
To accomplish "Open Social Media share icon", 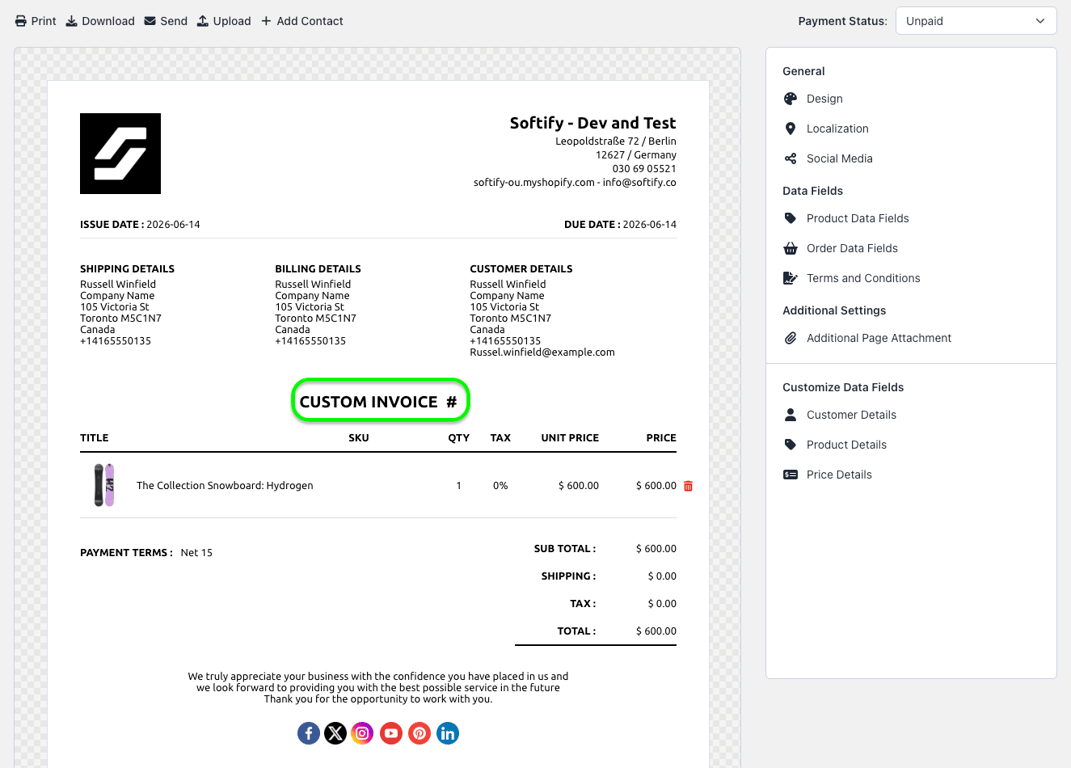I will [790, 159].
